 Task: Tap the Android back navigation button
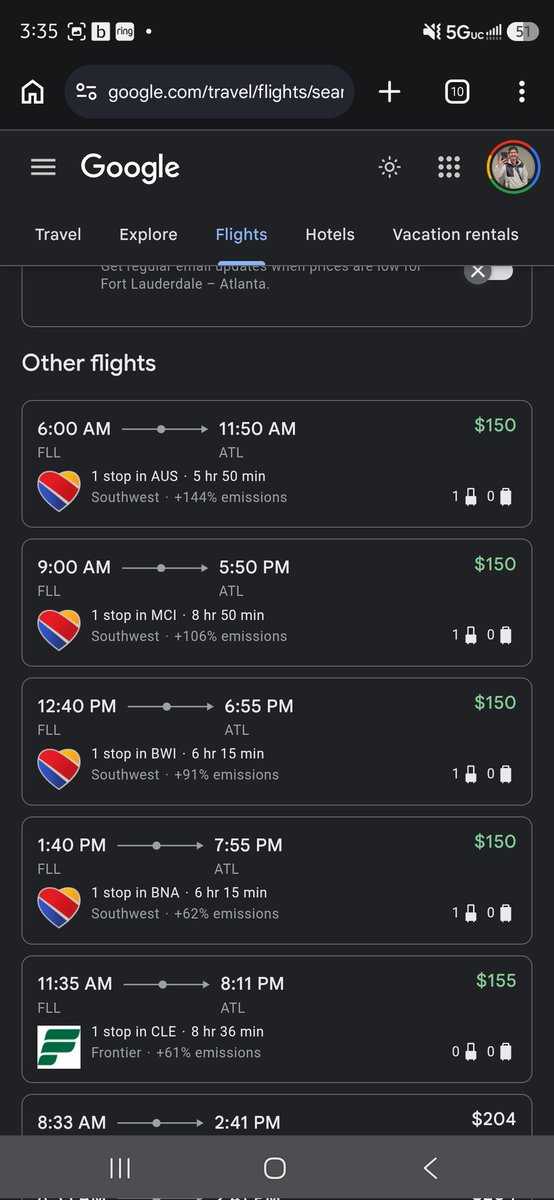(431, 1167)
